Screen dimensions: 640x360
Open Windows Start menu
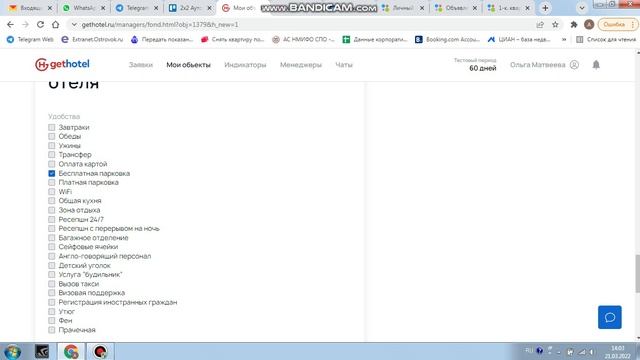click(x=12, y=351)
